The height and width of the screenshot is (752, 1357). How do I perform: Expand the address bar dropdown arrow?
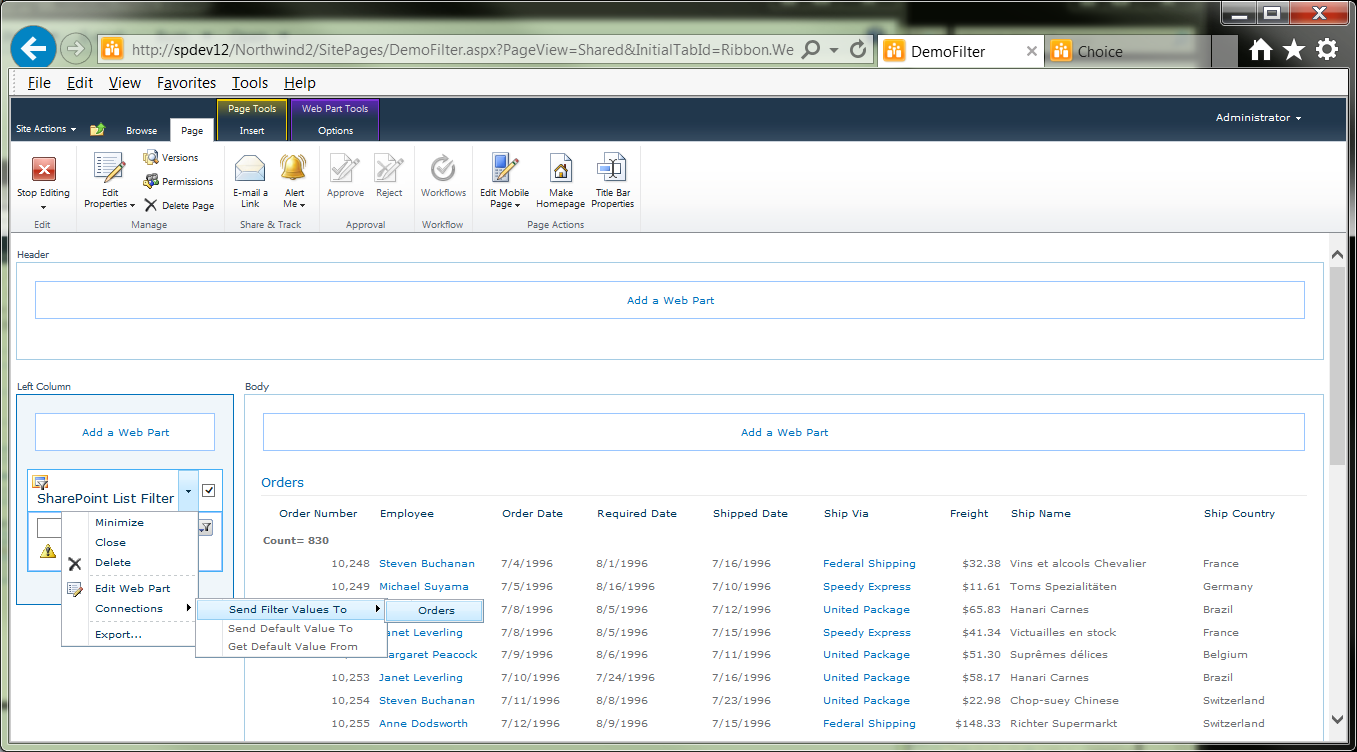(834, 49)
